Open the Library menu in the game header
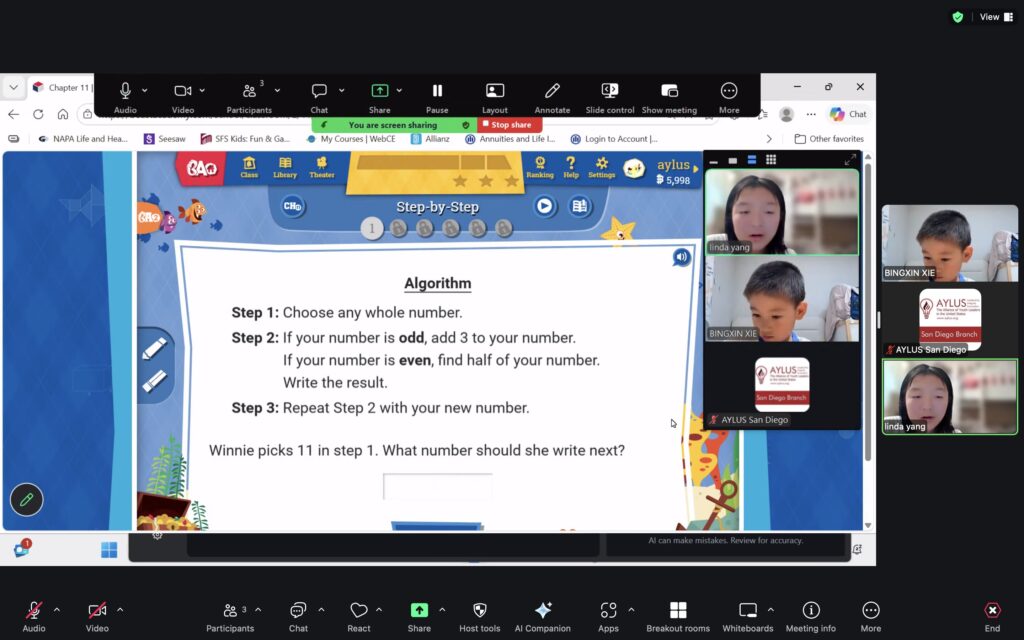Image resolution: width=1024 pixels, height=640 pixels. (285, 167)
